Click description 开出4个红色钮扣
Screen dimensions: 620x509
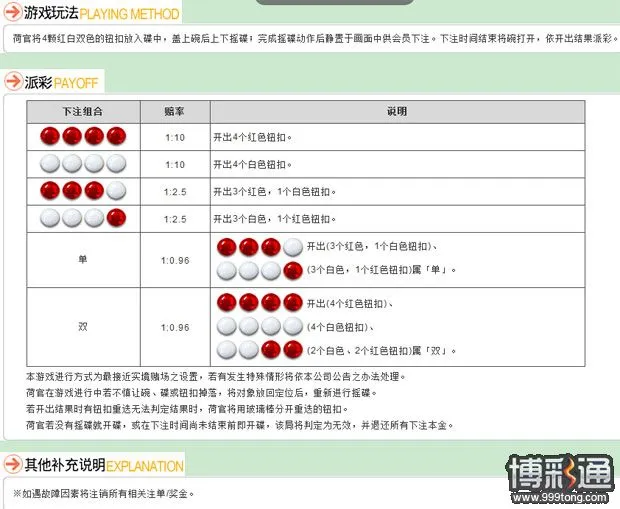pyautogui.click(x=253, y=138)
